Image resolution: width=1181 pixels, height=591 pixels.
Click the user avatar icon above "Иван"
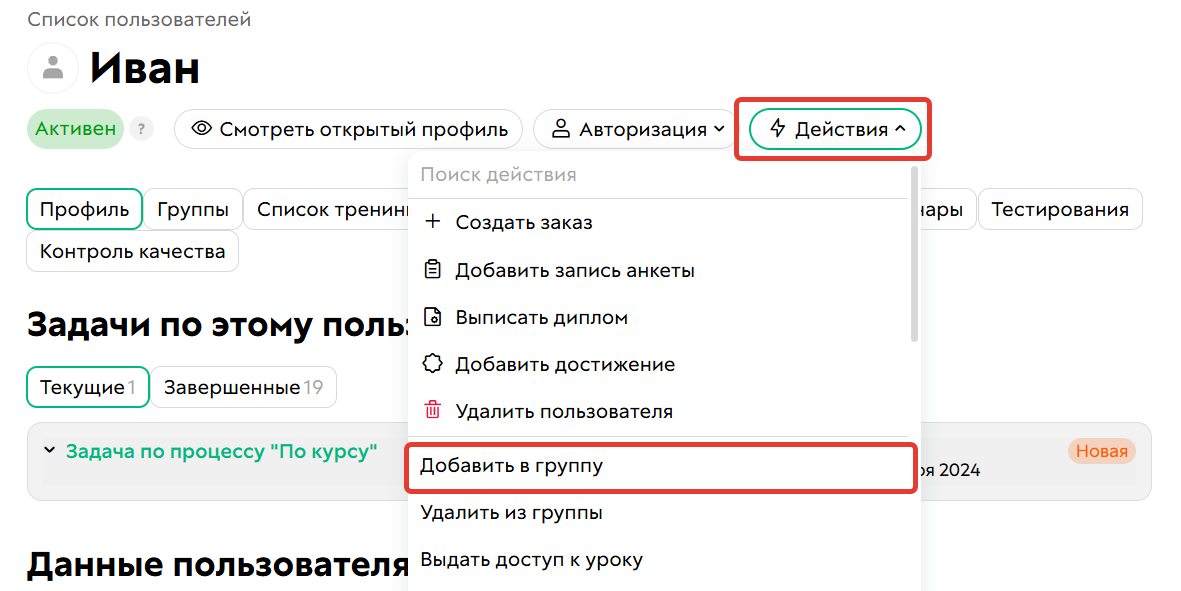tap(52, 68)
